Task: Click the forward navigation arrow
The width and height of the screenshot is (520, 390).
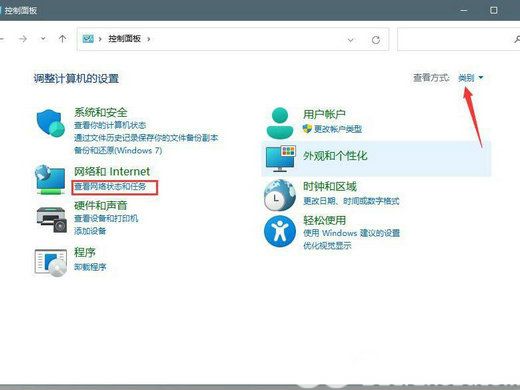Action: (x=23, y=39)
